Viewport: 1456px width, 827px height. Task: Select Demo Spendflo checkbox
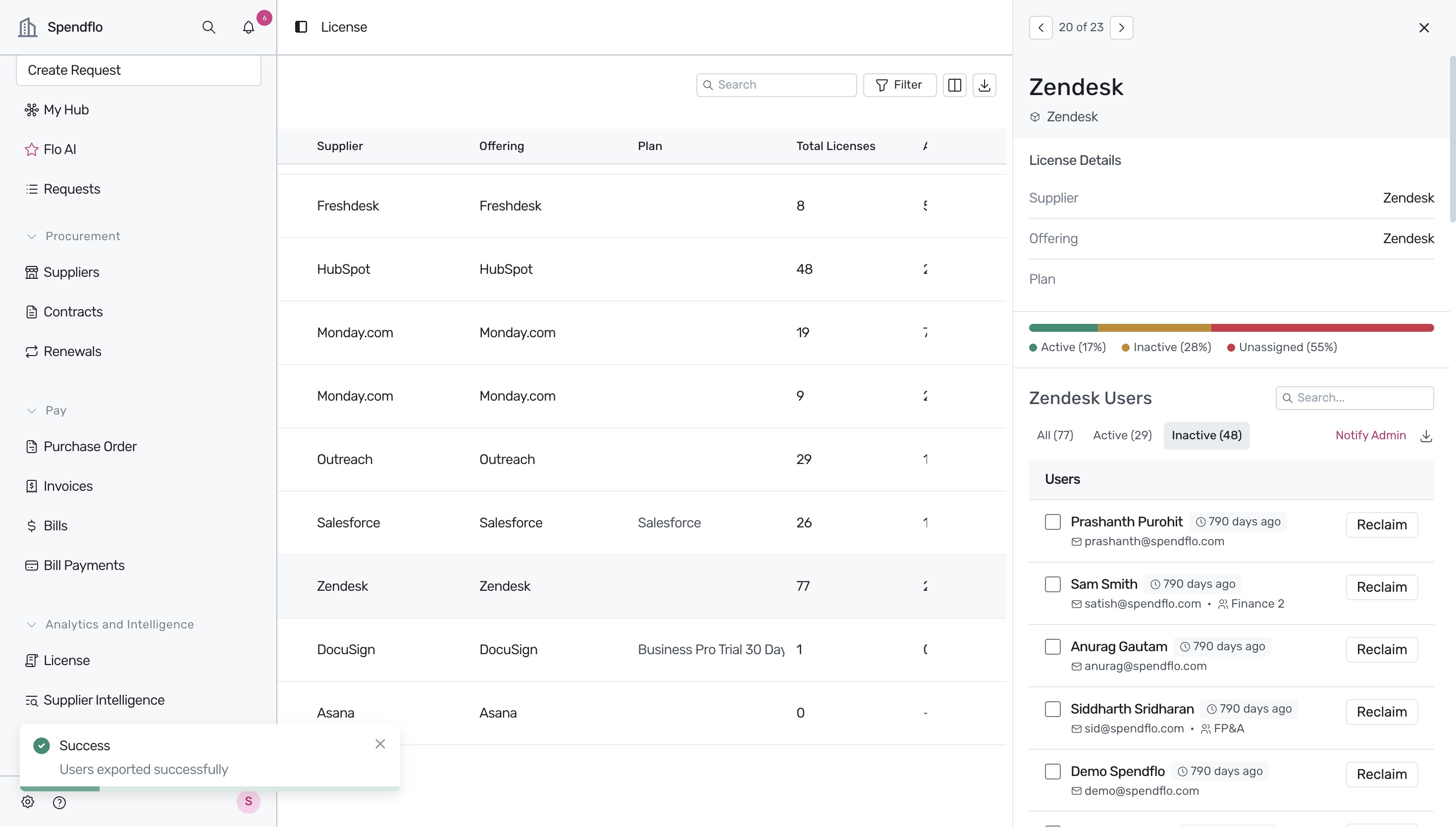pos(1052,772)
